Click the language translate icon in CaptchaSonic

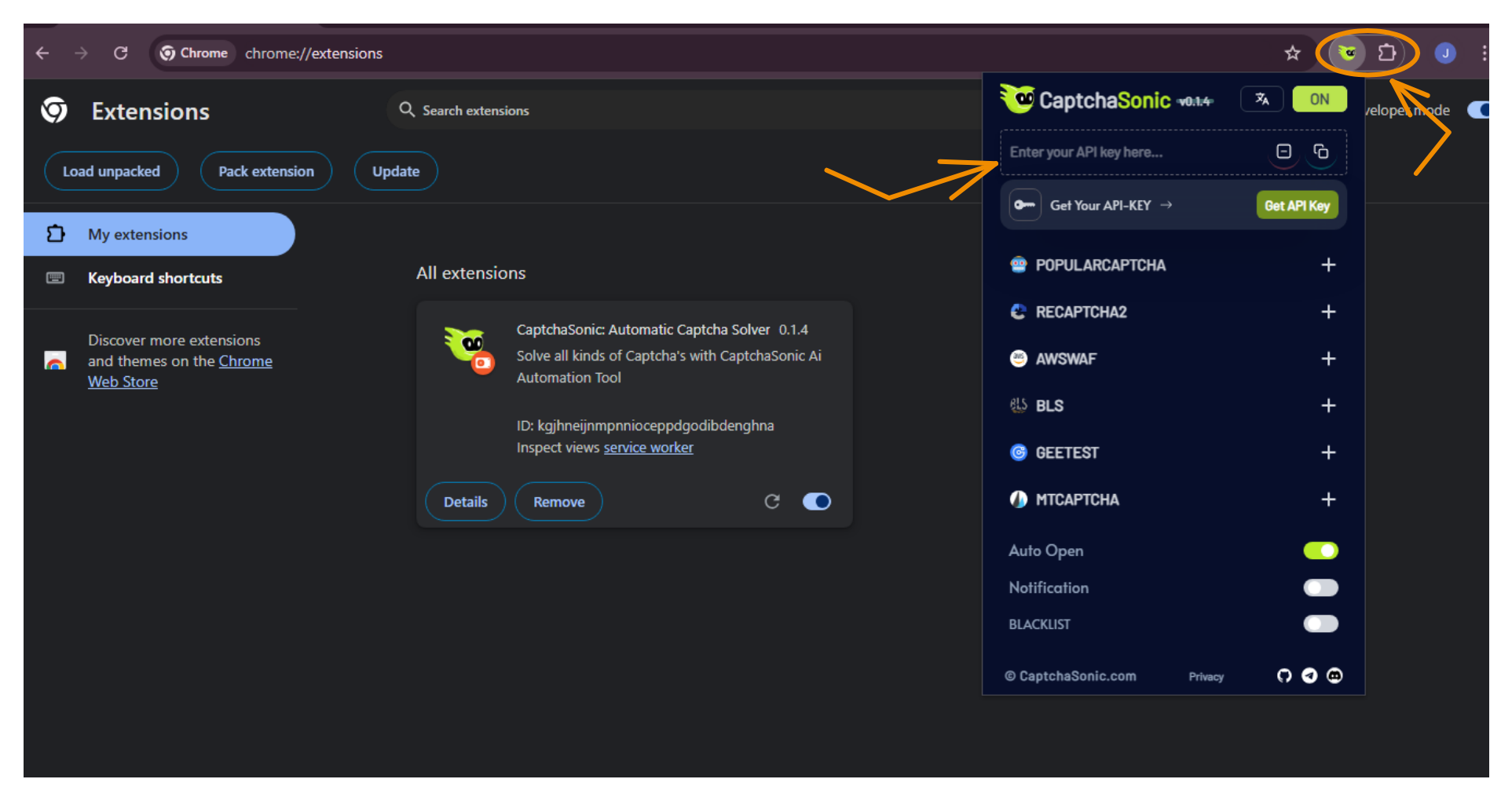(1261, 100)
